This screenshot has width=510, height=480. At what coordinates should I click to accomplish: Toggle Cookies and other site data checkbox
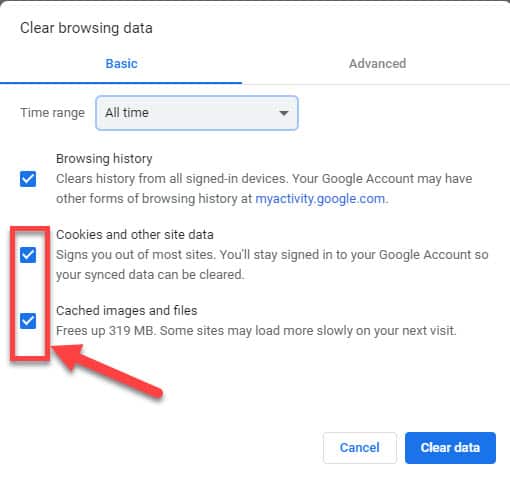pos(28,255)
